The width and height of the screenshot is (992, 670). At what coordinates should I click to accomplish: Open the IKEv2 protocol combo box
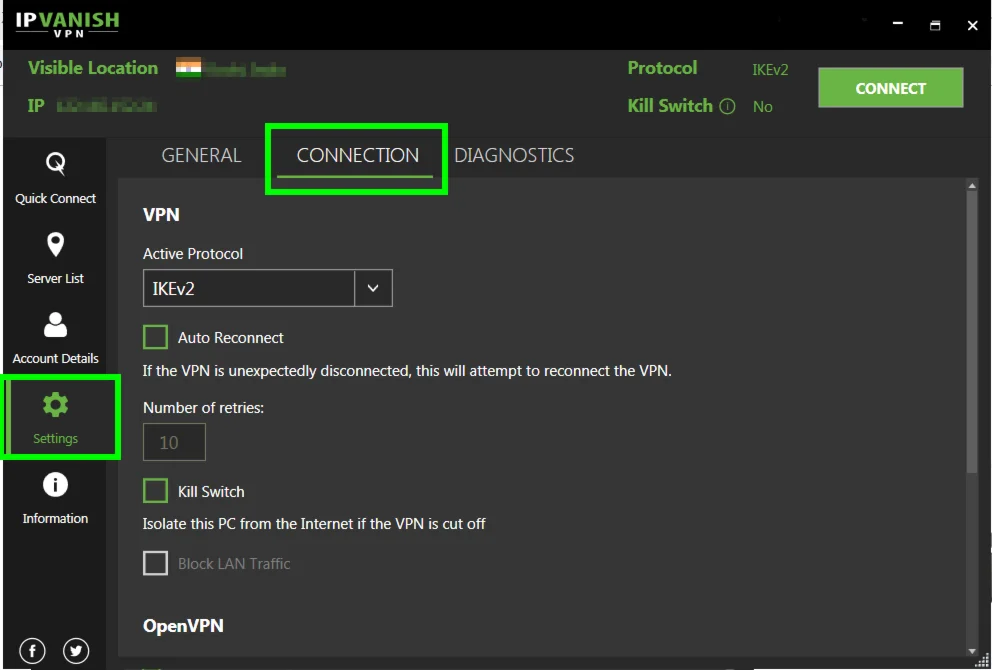click(x=268, y=288)
